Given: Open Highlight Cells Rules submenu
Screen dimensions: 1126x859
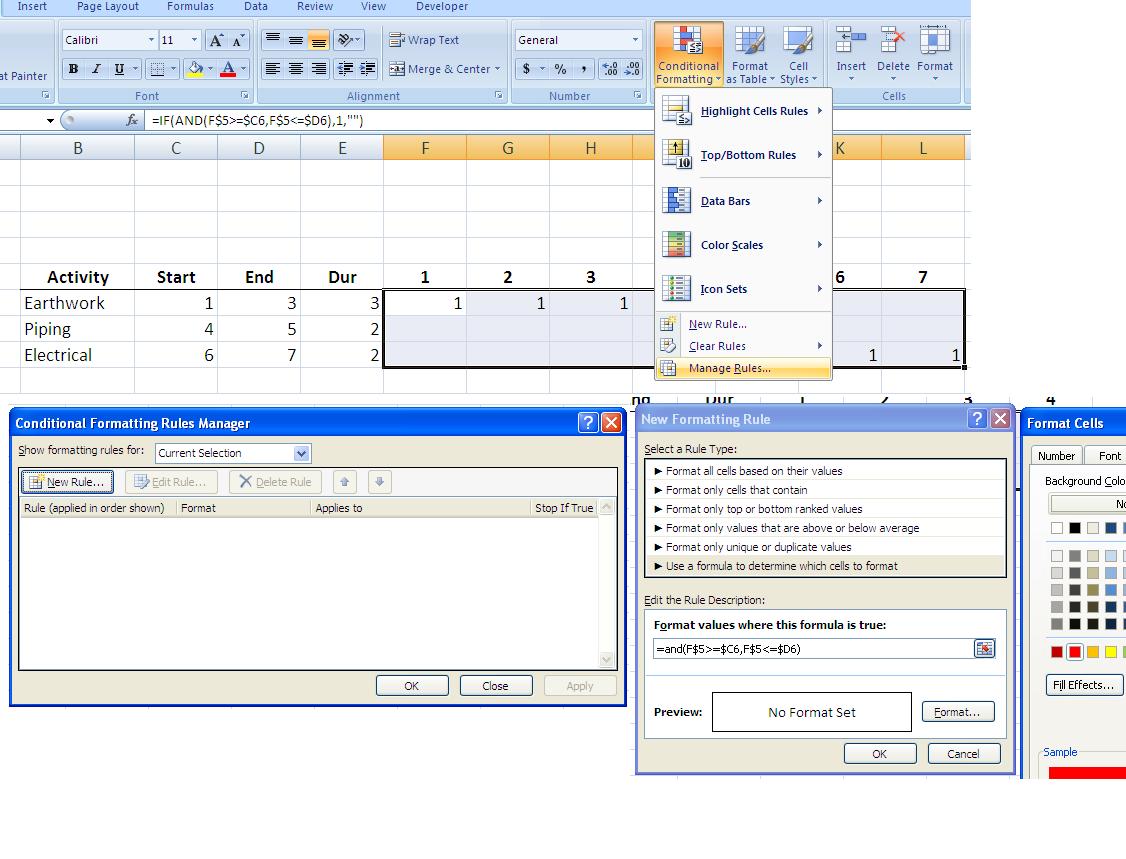Looking at the screenshot, I should pyautogui.click(x=743, y=111).
